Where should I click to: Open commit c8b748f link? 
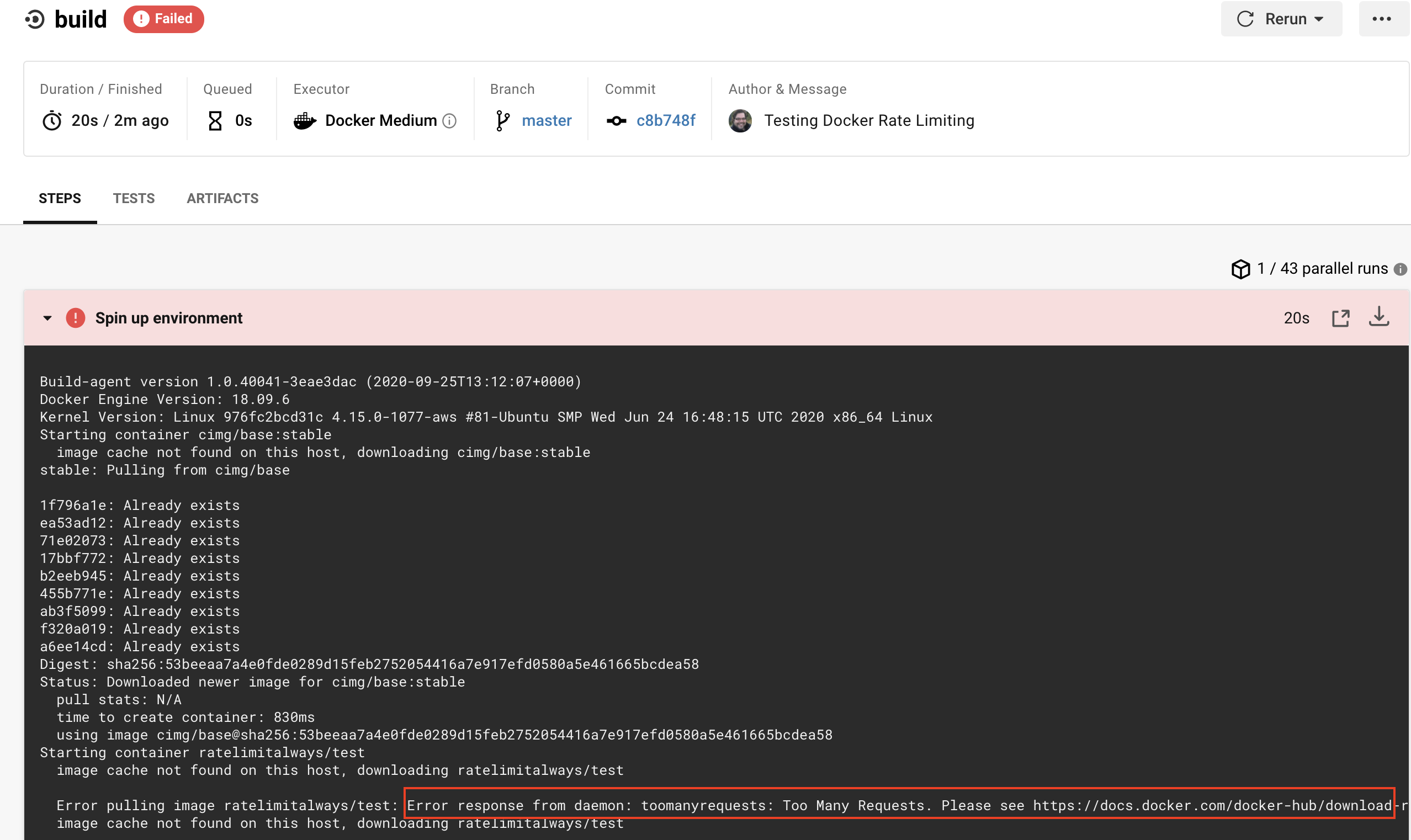(x=666, y=121)
